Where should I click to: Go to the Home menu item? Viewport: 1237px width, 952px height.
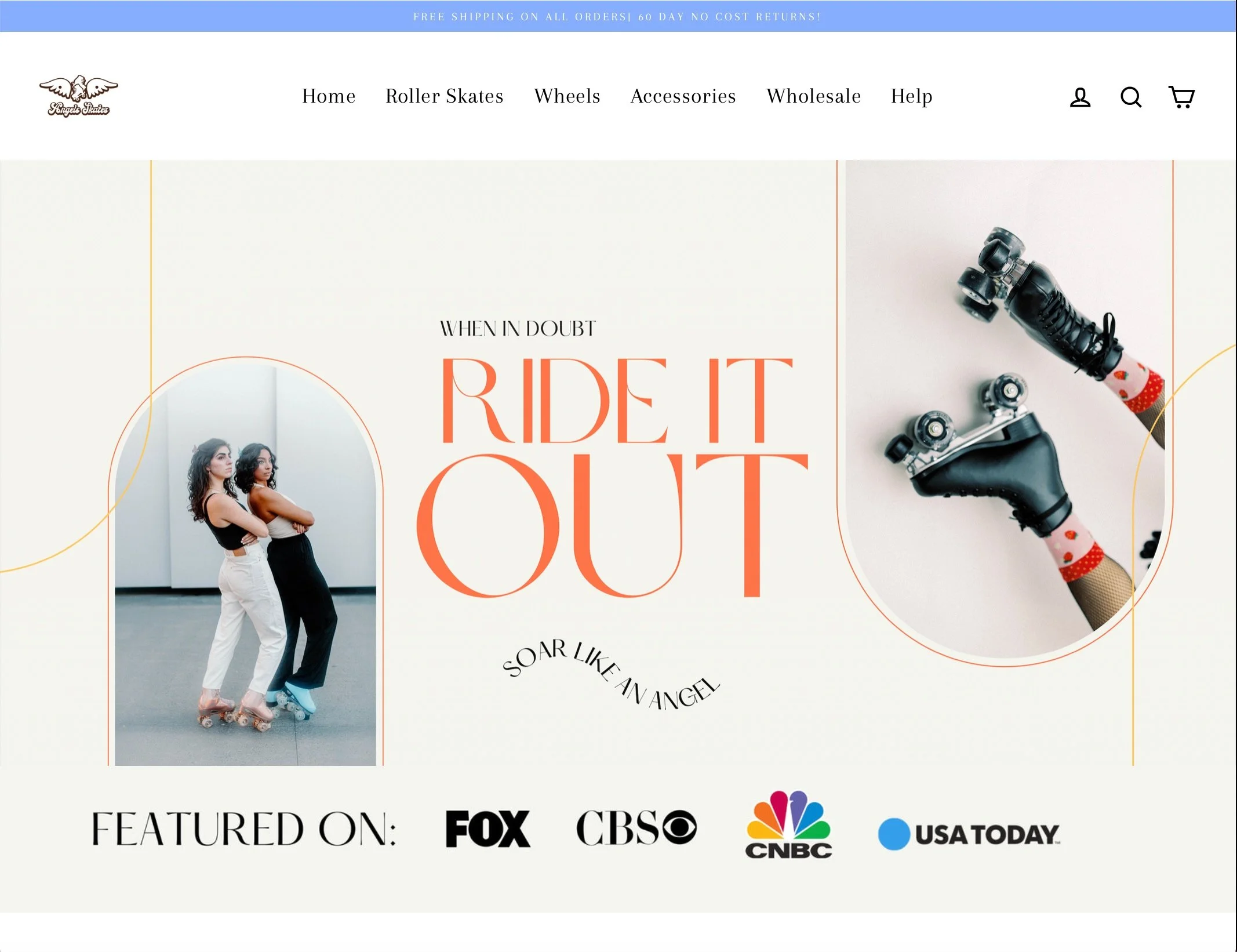point(329,96)
